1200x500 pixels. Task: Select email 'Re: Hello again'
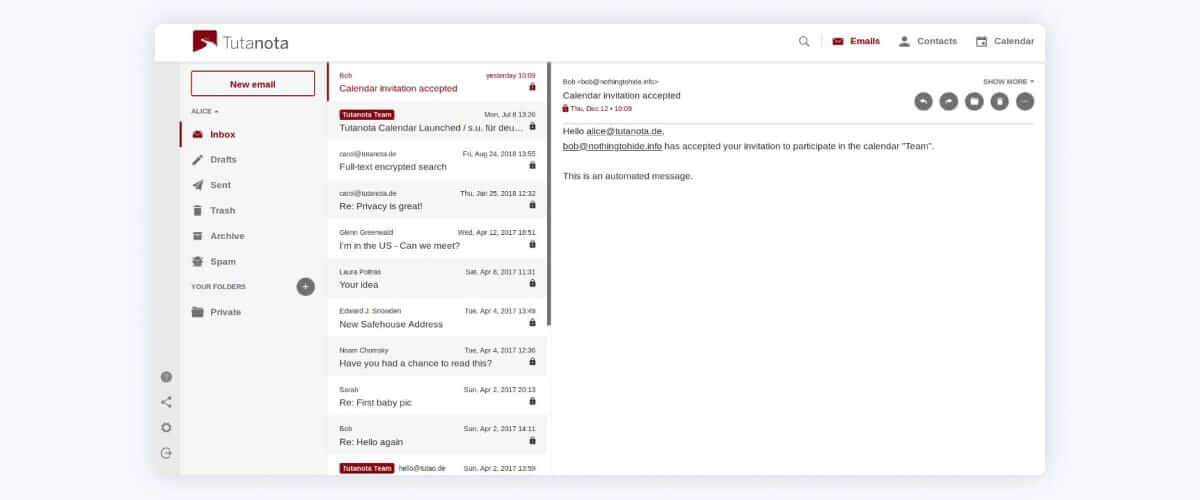pyautogui.click(x=437, y=435)
